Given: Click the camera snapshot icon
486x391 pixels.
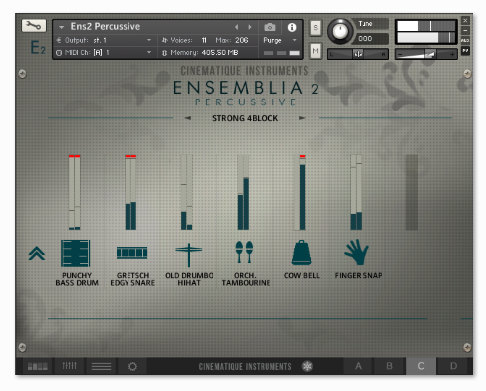Looking at the screenshot, I should tap(270, 27).
